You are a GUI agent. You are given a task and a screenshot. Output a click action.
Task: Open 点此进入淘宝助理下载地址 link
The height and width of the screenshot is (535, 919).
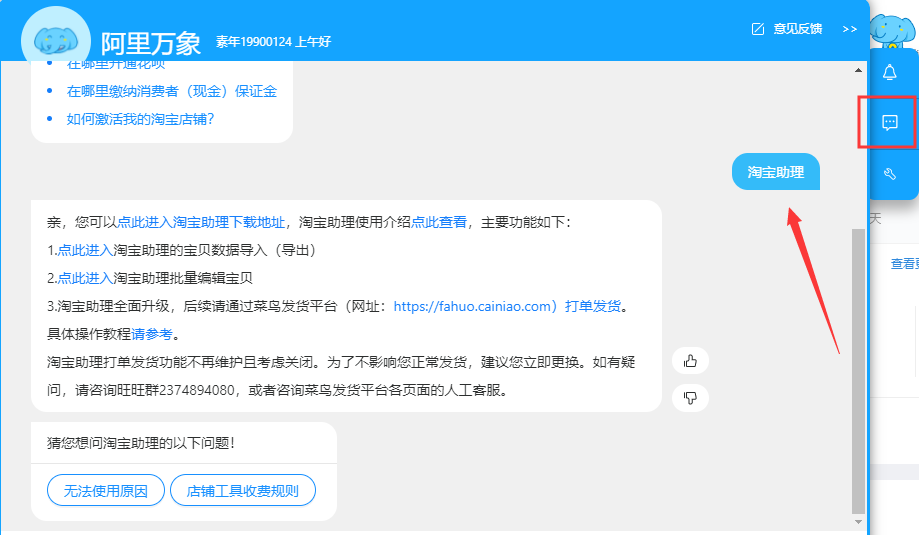click(x=201, y=222)
